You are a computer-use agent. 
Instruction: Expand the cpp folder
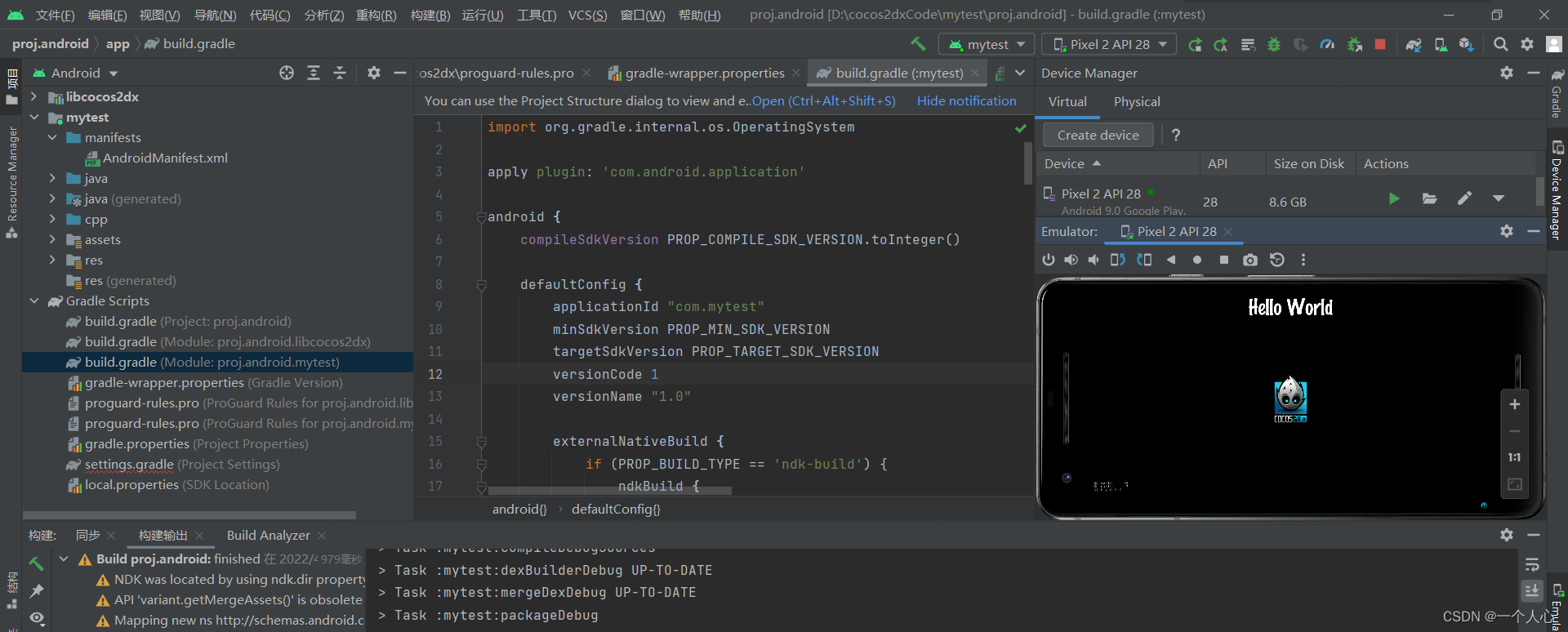52,219
